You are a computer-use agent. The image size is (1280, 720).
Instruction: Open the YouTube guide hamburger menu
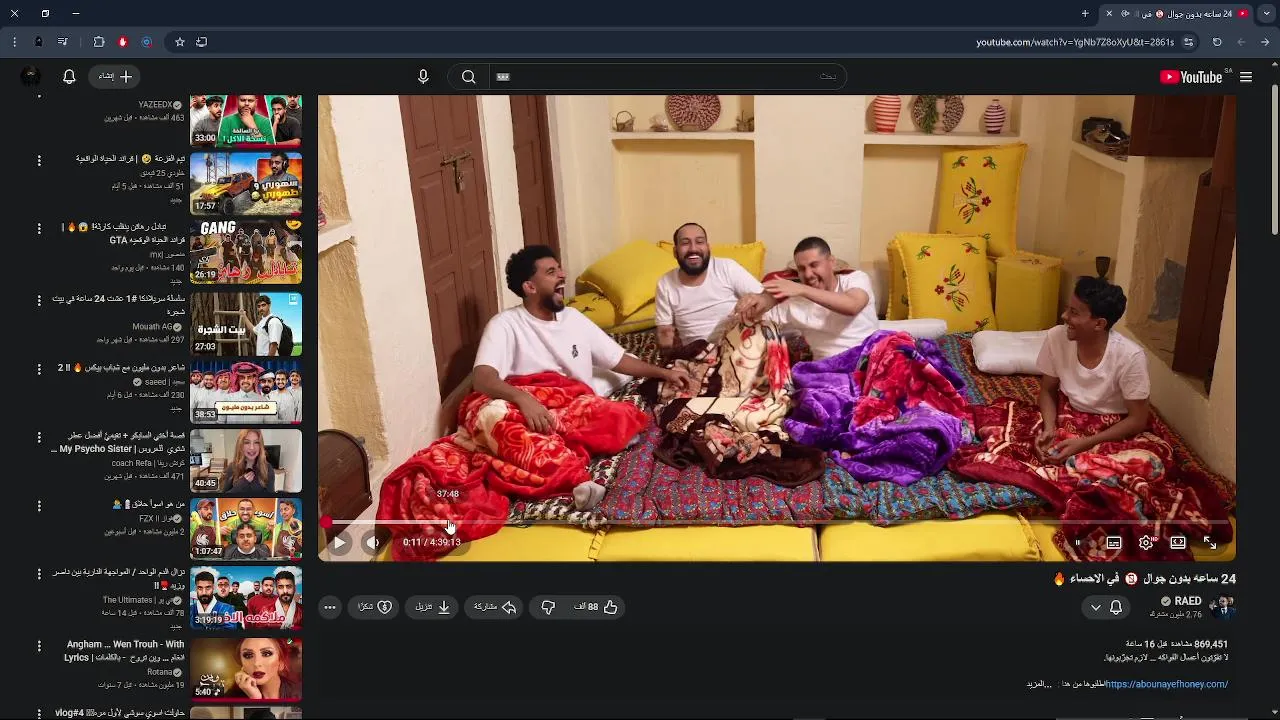1246,77
